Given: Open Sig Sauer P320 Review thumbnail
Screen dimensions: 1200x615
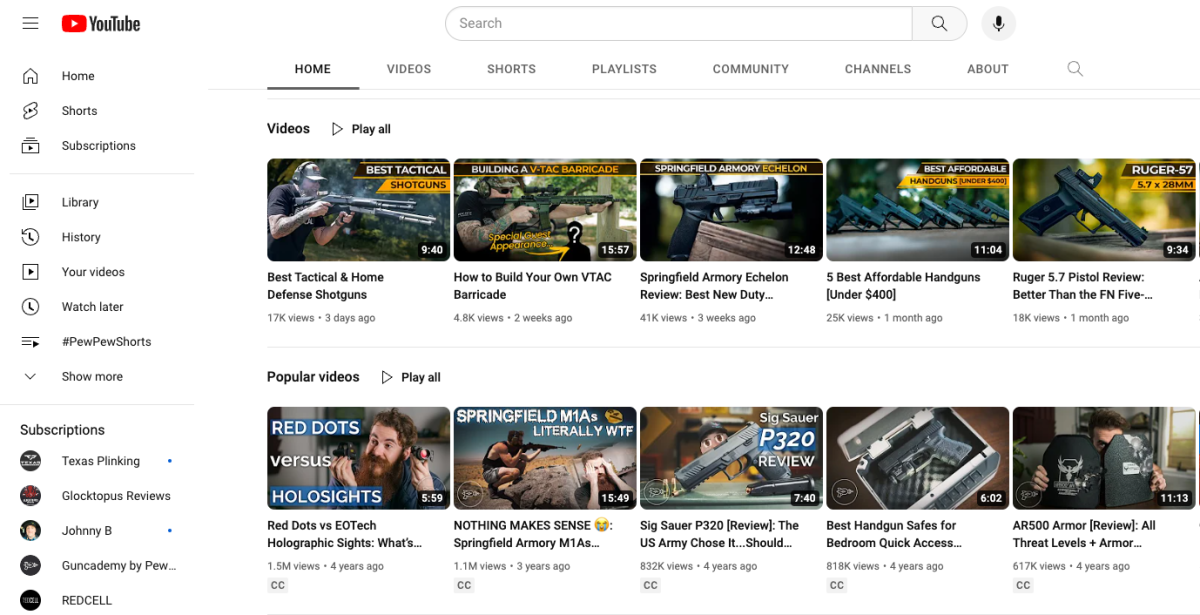Looking at the screenshot, I should pyautogui.click(x=731, y=458).
